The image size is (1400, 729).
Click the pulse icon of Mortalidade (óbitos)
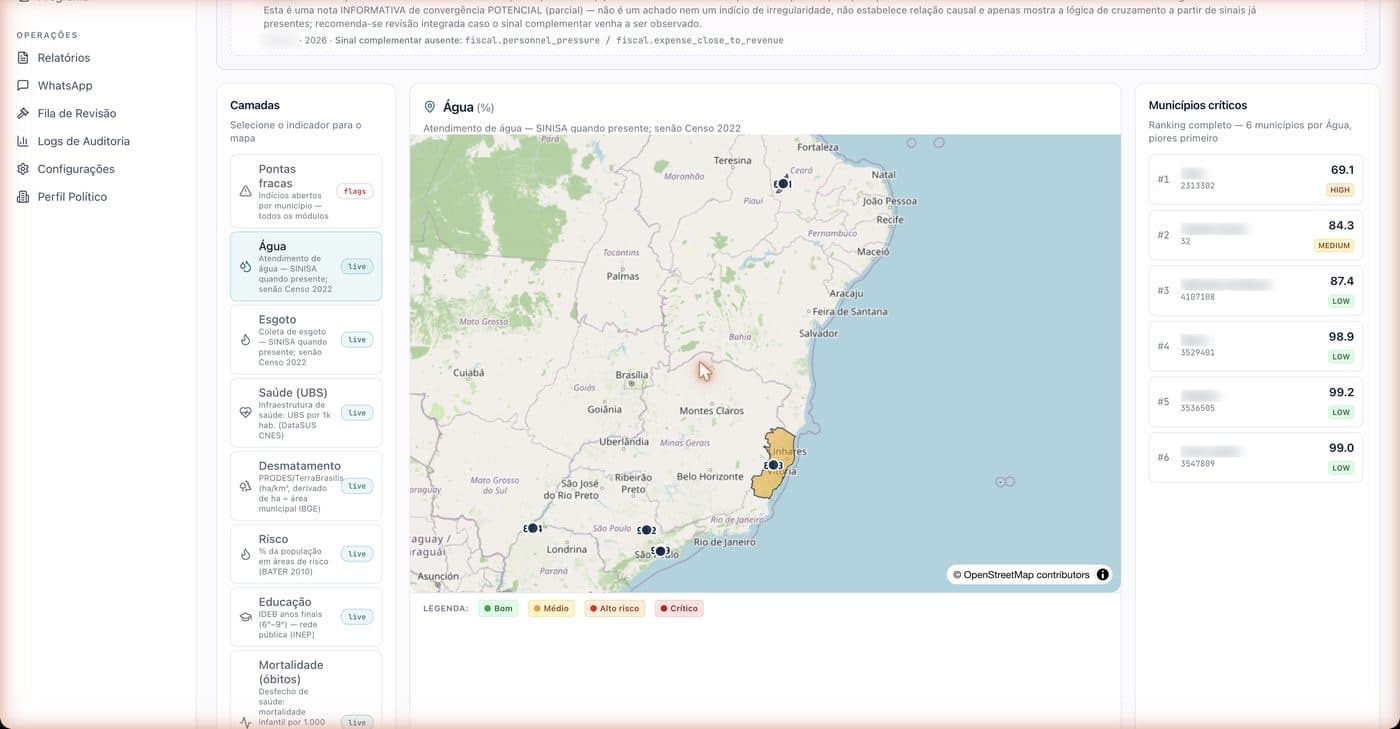tap(245, 722)
